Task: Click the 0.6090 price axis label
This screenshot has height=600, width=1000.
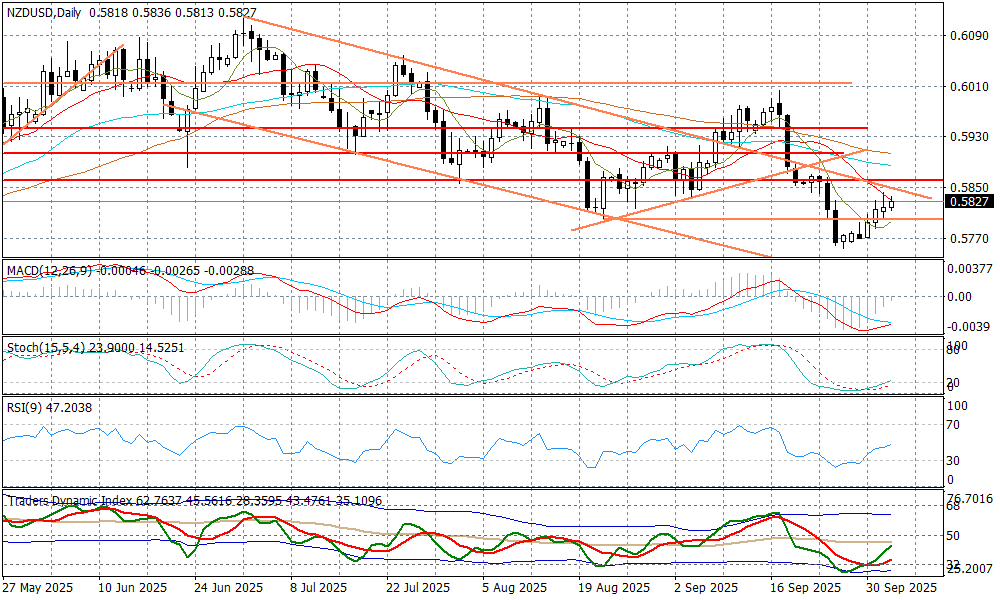Action: [966, 36]
